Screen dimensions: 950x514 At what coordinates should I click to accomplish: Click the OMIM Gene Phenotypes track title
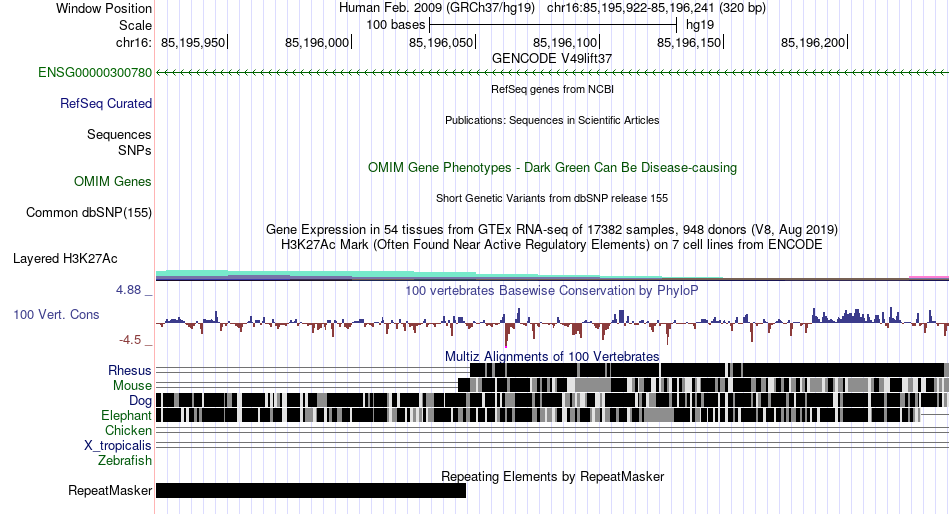[x=552, y=167]
